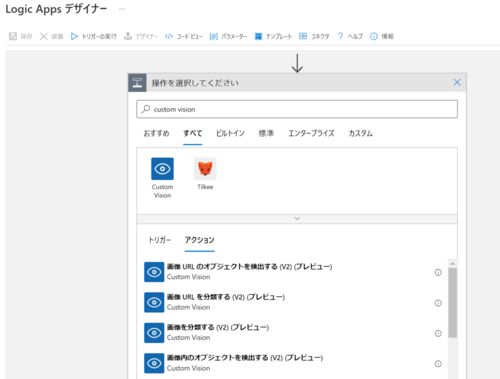Switch to the トリガー tab

[159, 240]
